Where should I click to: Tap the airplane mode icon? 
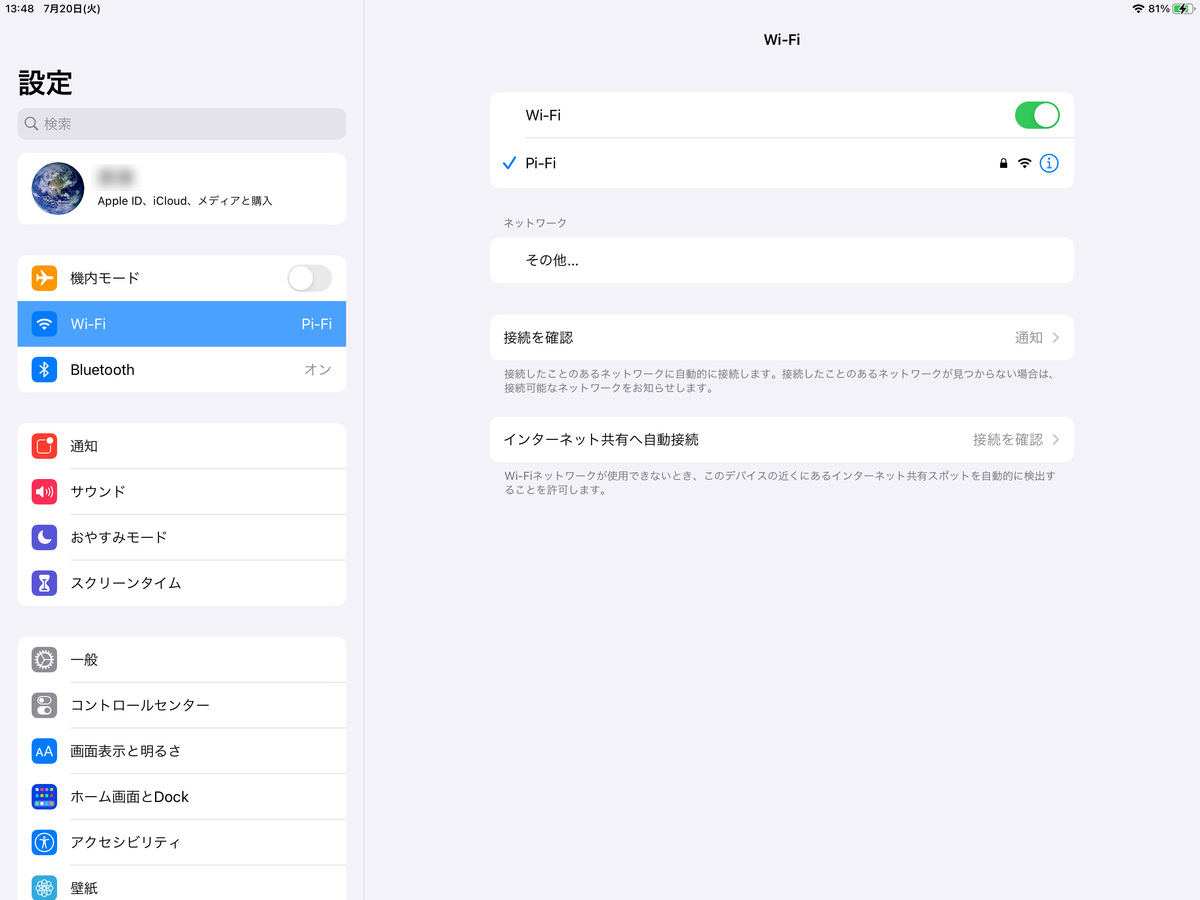pos(44,278)
